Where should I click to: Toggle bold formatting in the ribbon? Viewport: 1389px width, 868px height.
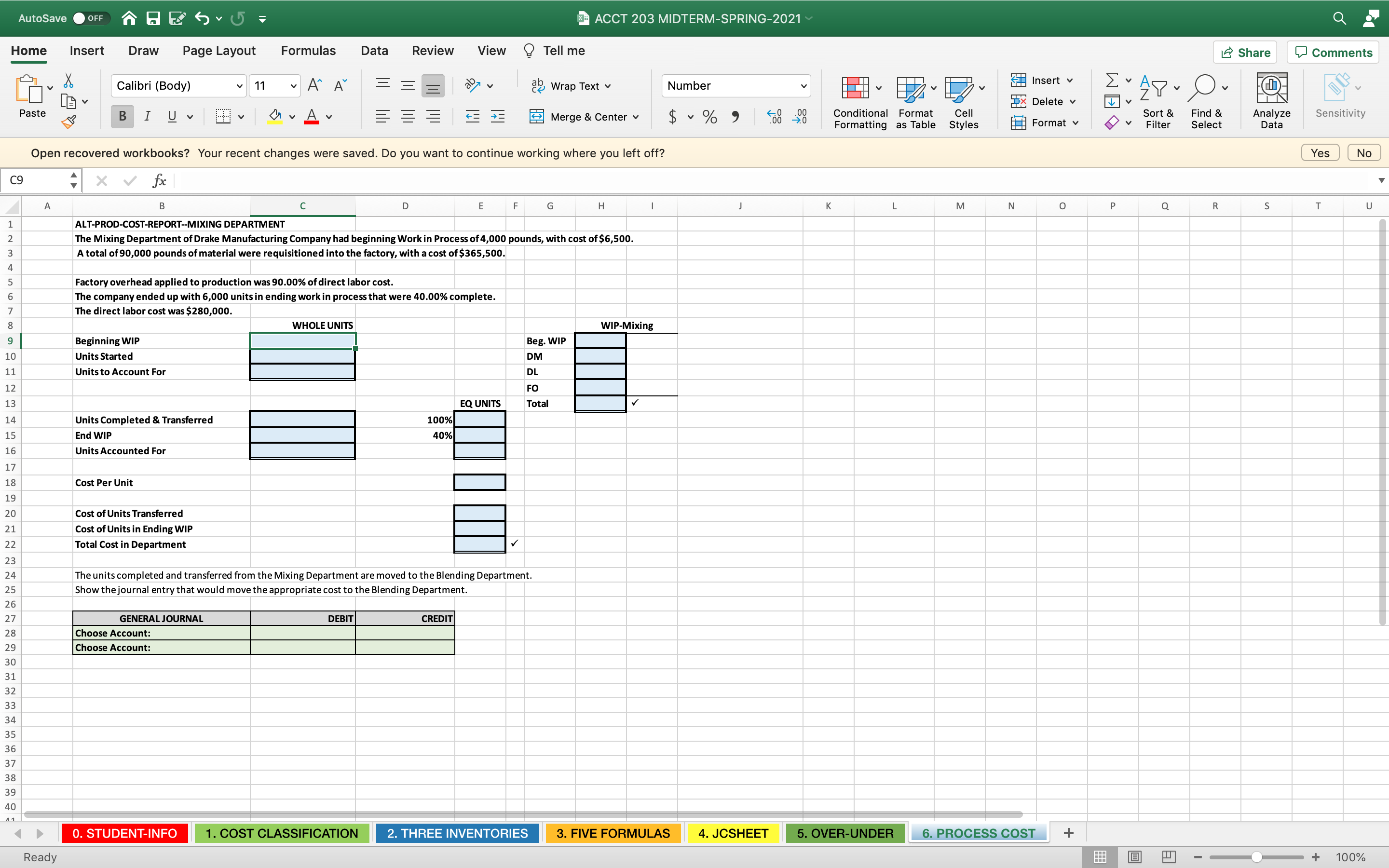tap(122, 117)
